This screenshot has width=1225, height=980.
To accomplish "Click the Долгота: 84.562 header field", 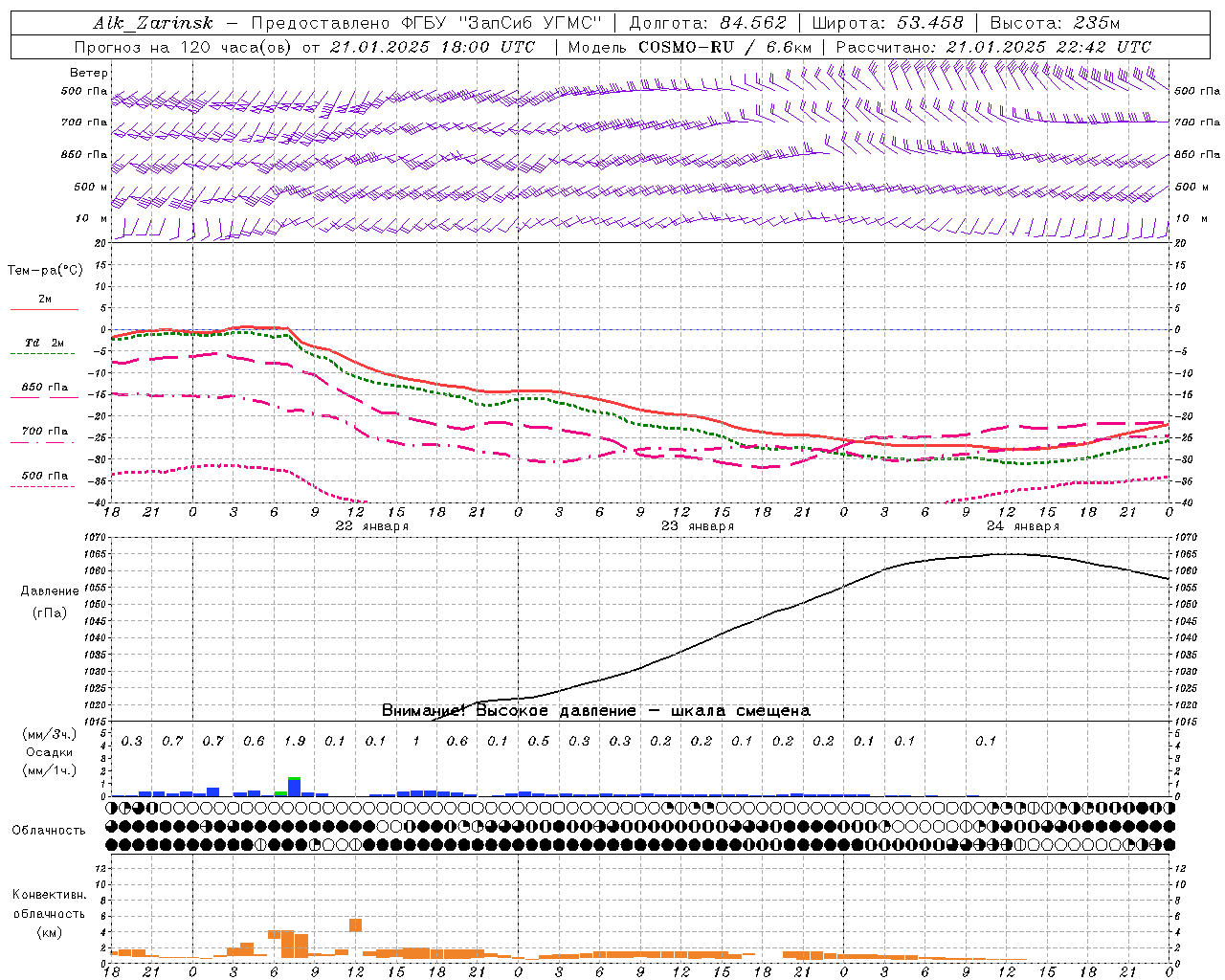I will tap(708, 23).
